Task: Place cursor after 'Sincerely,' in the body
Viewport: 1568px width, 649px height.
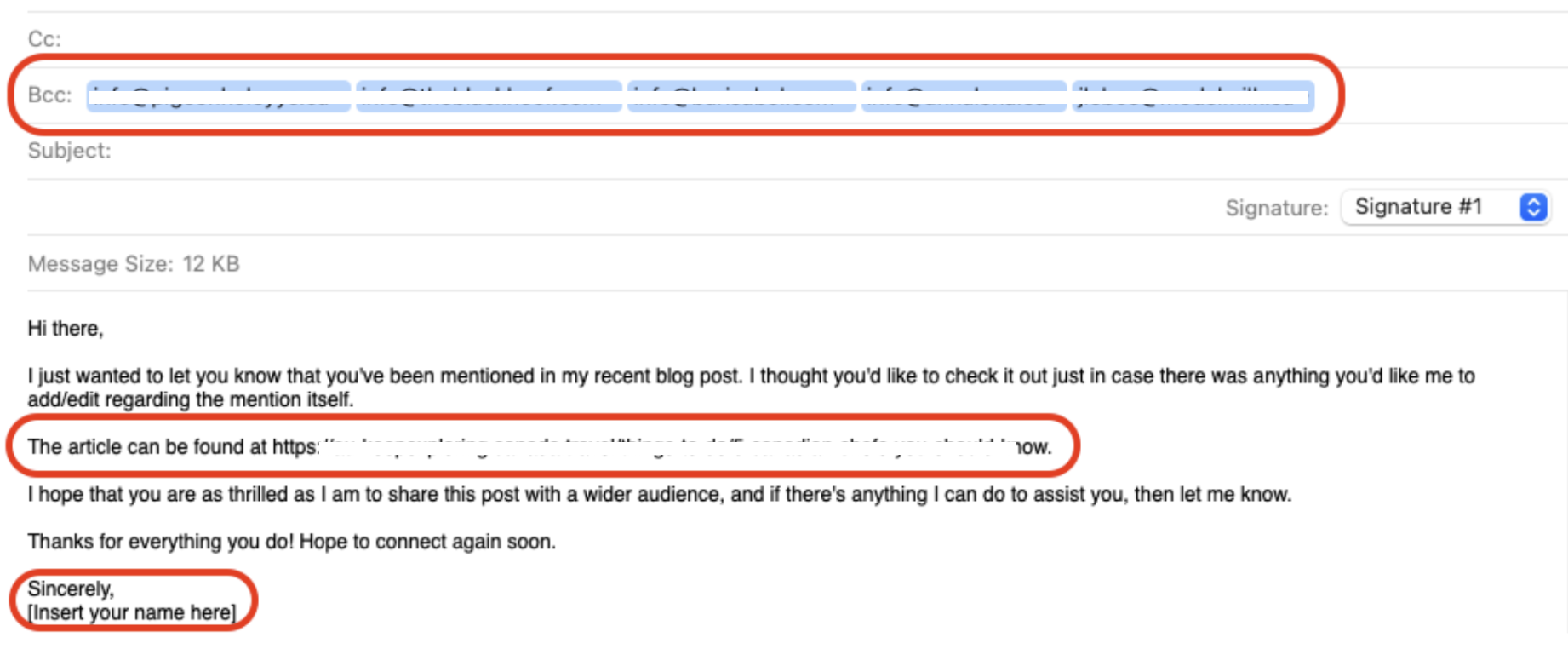Action: 119,588
